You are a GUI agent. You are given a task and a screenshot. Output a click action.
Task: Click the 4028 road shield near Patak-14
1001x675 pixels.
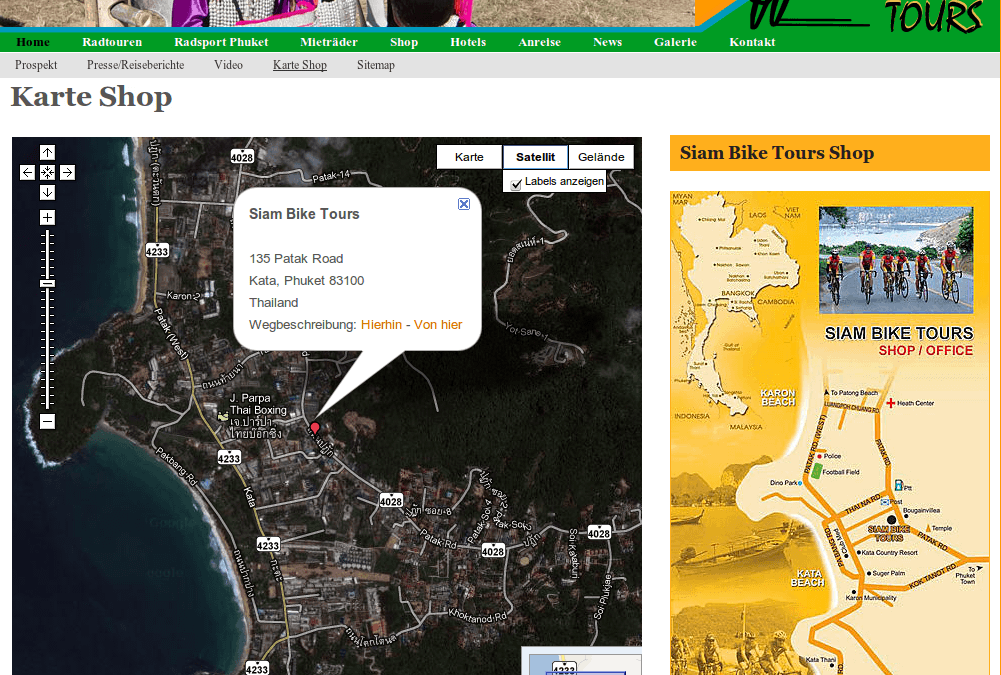tap(242, 157)
